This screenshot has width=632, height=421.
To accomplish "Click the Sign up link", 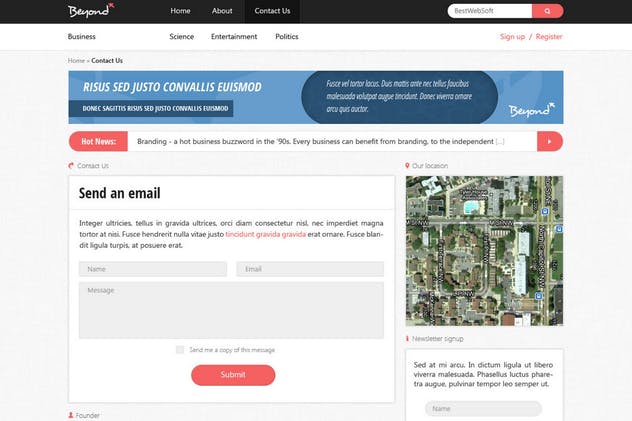I will tap(512, 37).
